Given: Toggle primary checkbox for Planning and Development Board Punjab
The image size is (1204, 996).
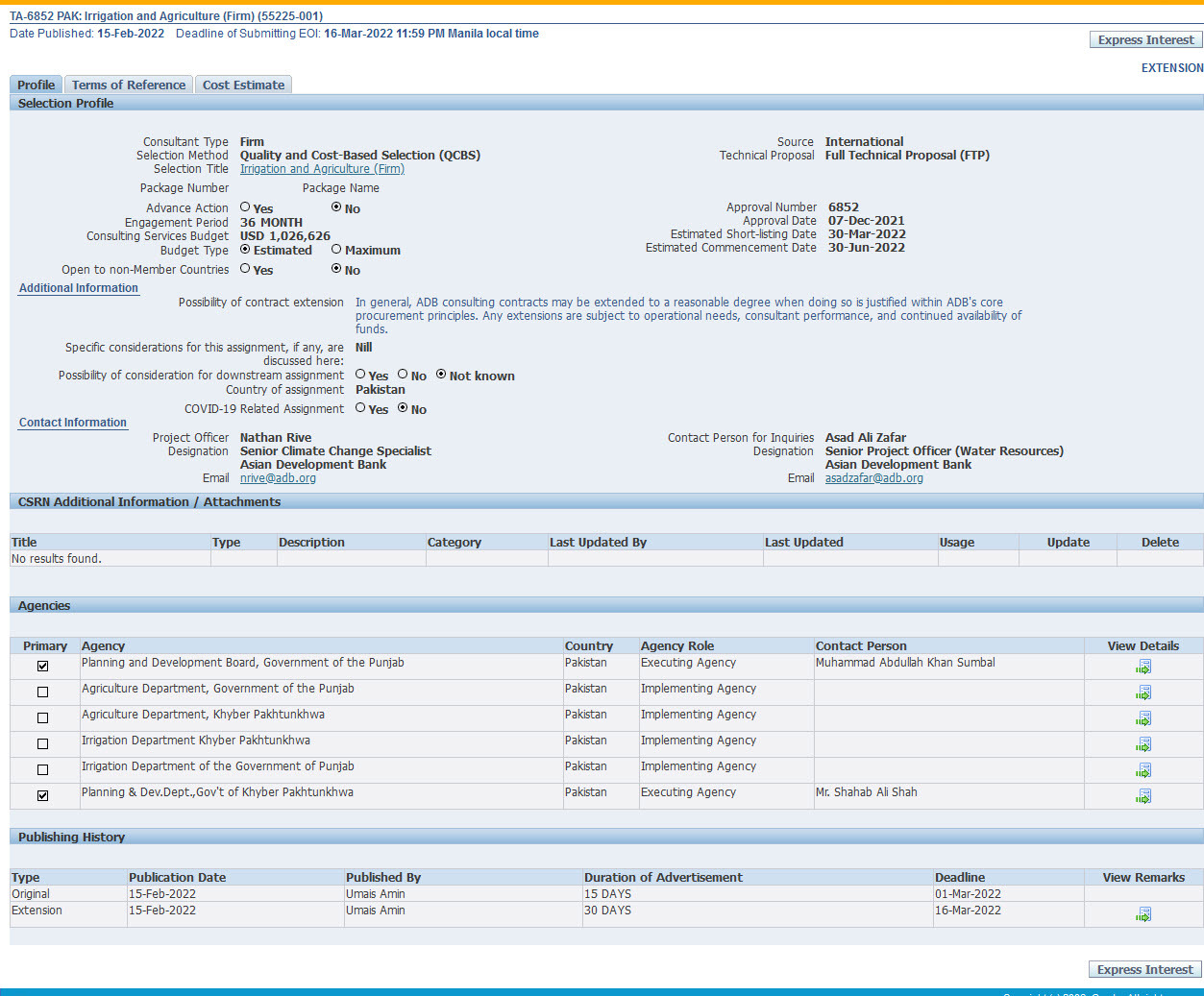Looking at the screenshot, I should 42,666.
